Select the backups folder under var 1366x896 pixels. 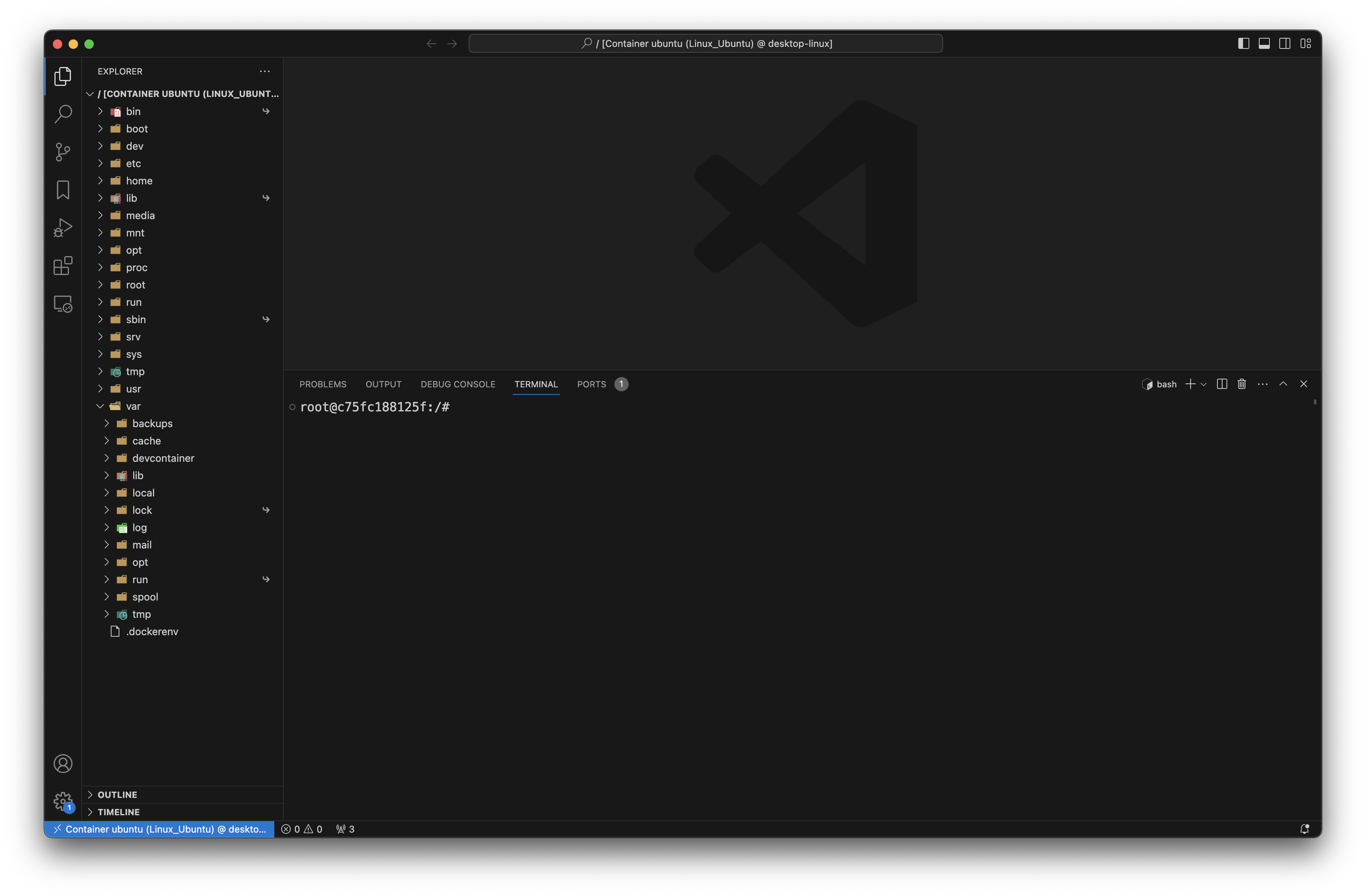182,424
